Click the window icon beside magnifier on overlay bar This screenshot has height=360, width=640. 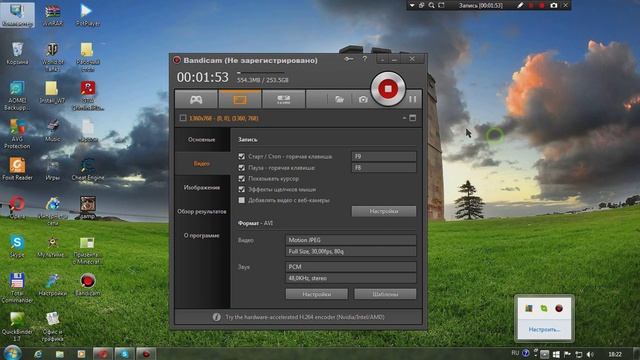[441, 5]
